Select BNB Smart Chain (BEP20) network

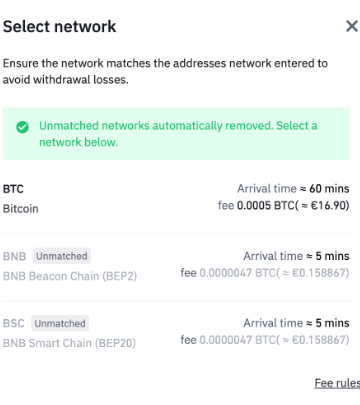[69, 343]
